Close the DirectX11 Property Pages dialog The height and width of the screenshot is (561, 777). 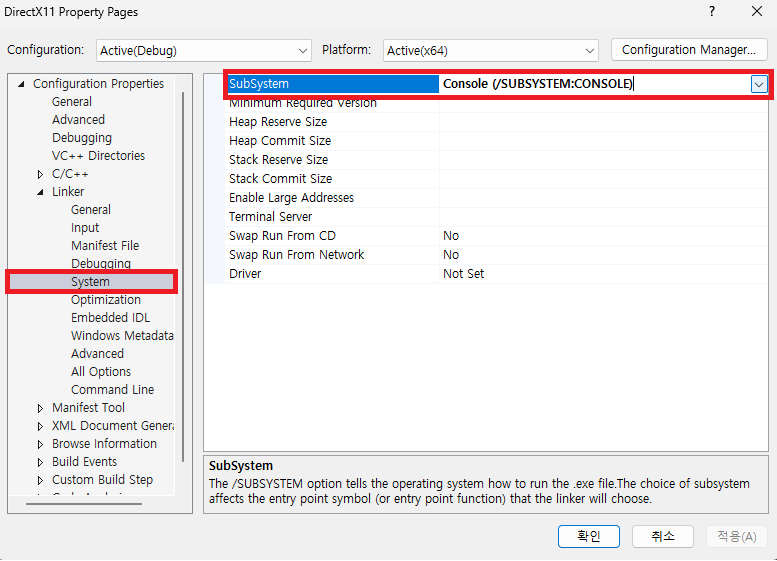point(757,11)
